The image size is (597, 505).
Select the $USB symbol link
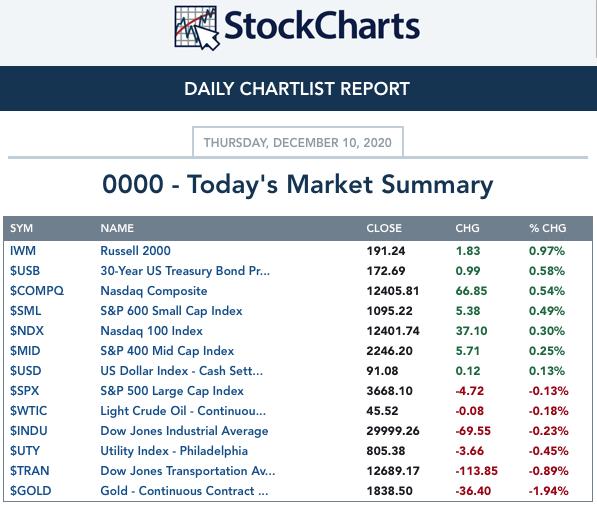[x=25, y=271]
